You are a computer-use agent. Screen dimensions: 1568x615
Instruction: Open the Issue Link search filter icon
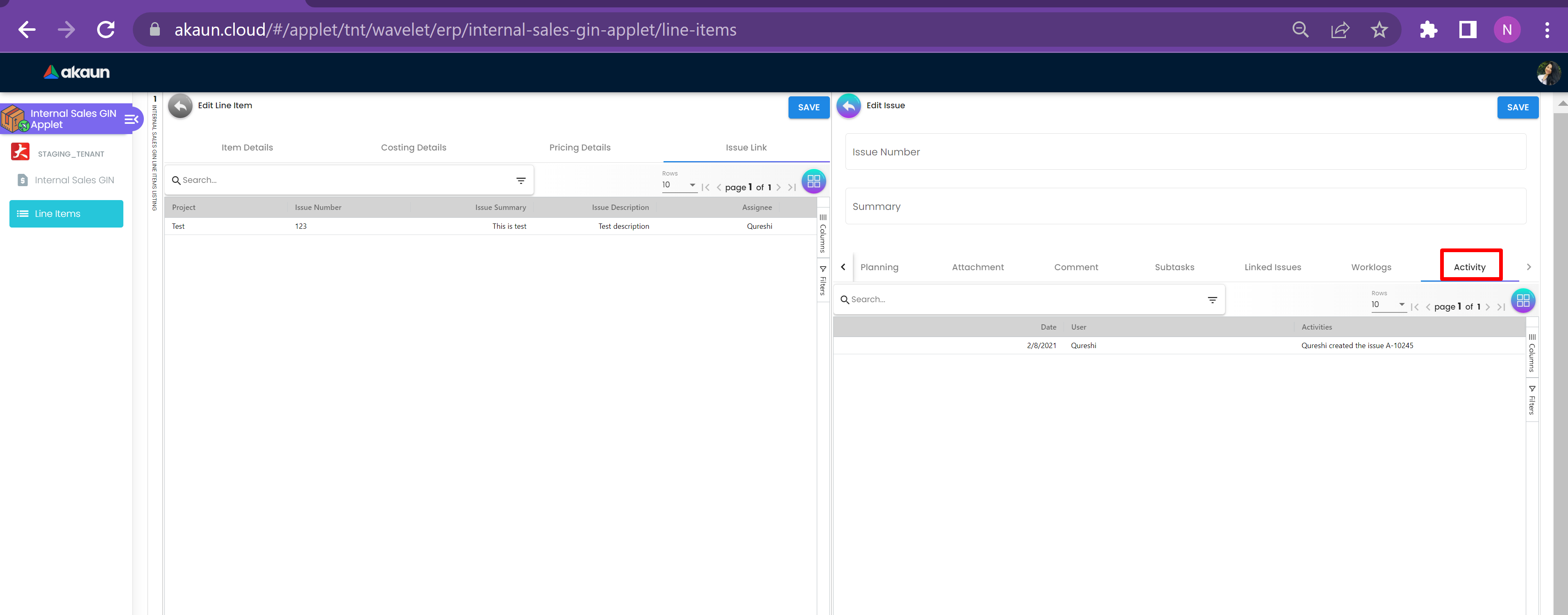520,180
